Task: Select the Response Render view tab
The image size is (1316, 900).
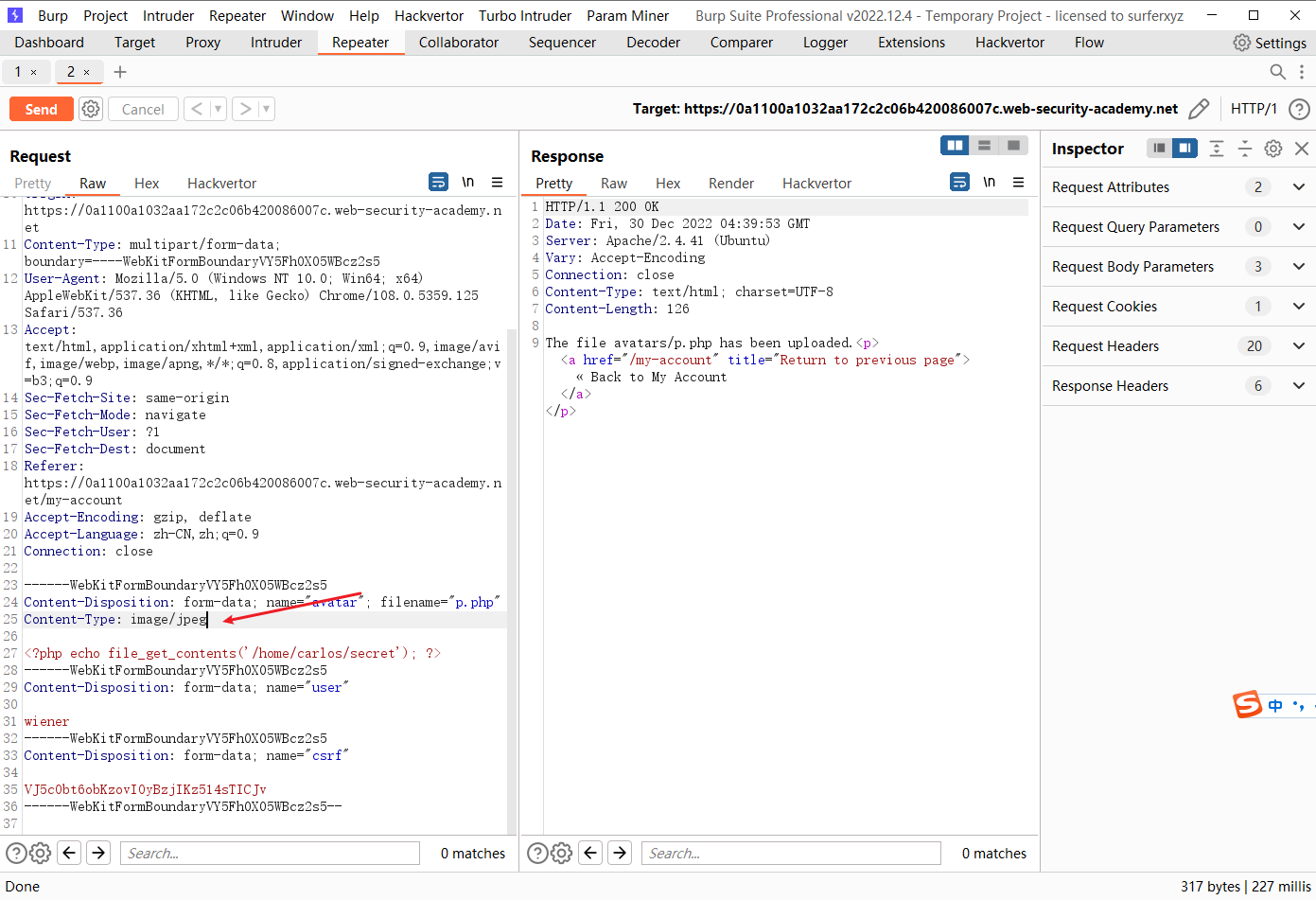Action: point(731,184)
